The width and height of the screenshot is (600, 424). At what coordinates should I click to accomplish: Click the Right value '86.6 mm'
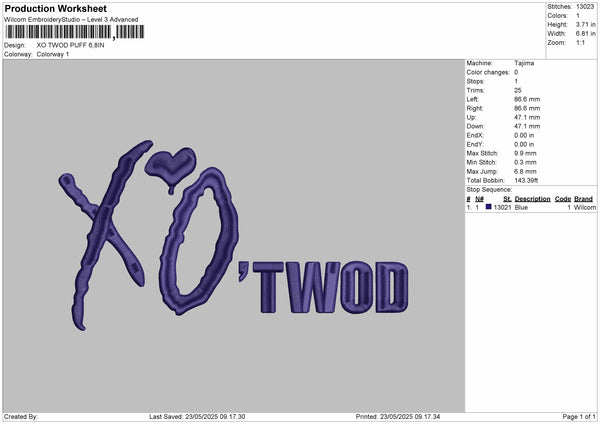point(527,108)
